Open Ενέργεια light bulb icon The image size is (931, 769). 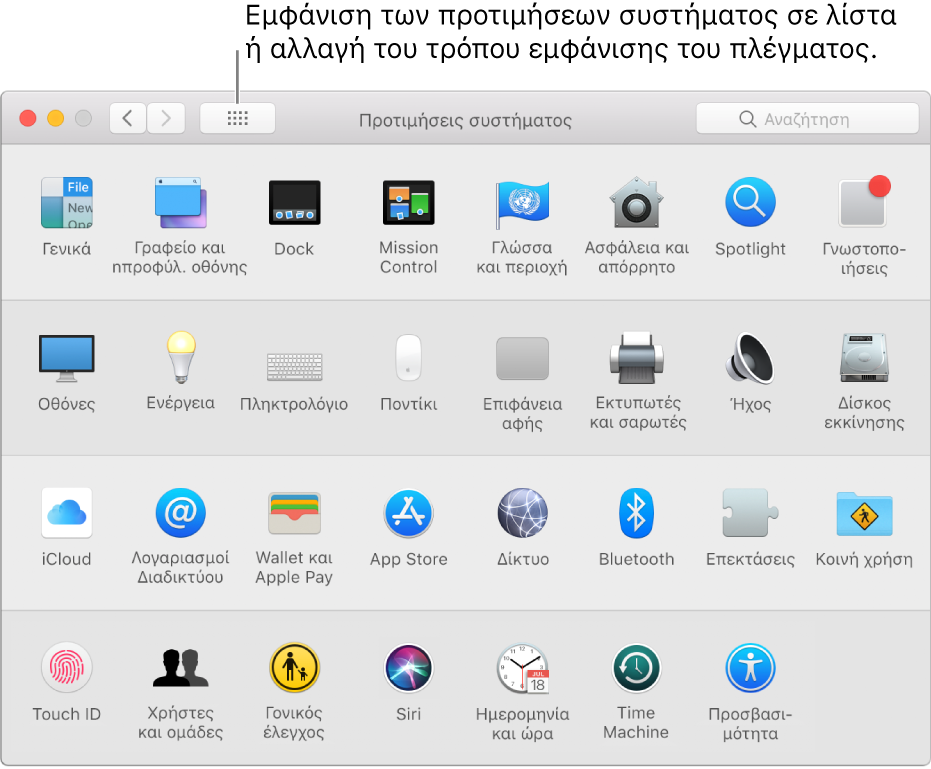(180, 357)
